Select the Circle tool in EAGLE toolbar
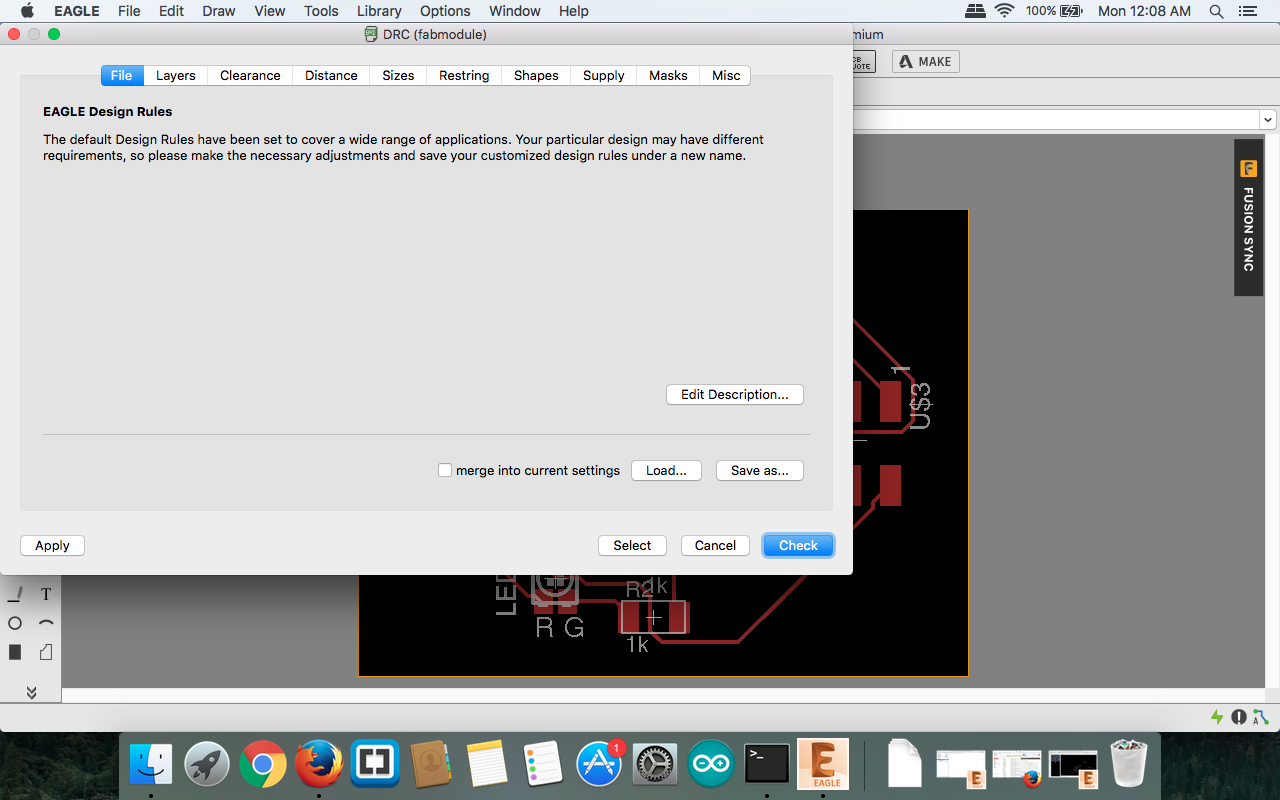 15,623
